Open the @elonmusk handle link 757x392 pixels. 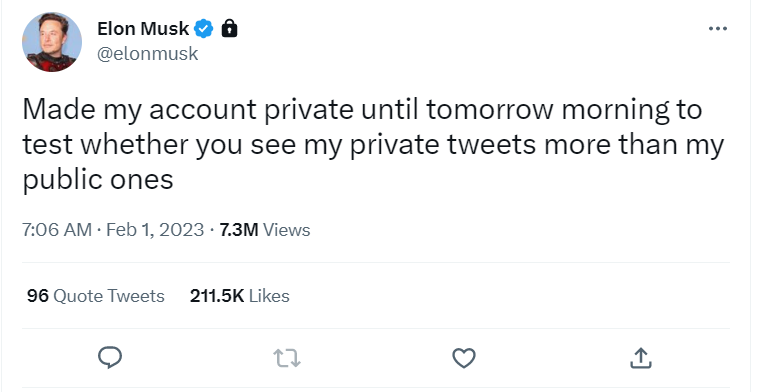[148, 53]
